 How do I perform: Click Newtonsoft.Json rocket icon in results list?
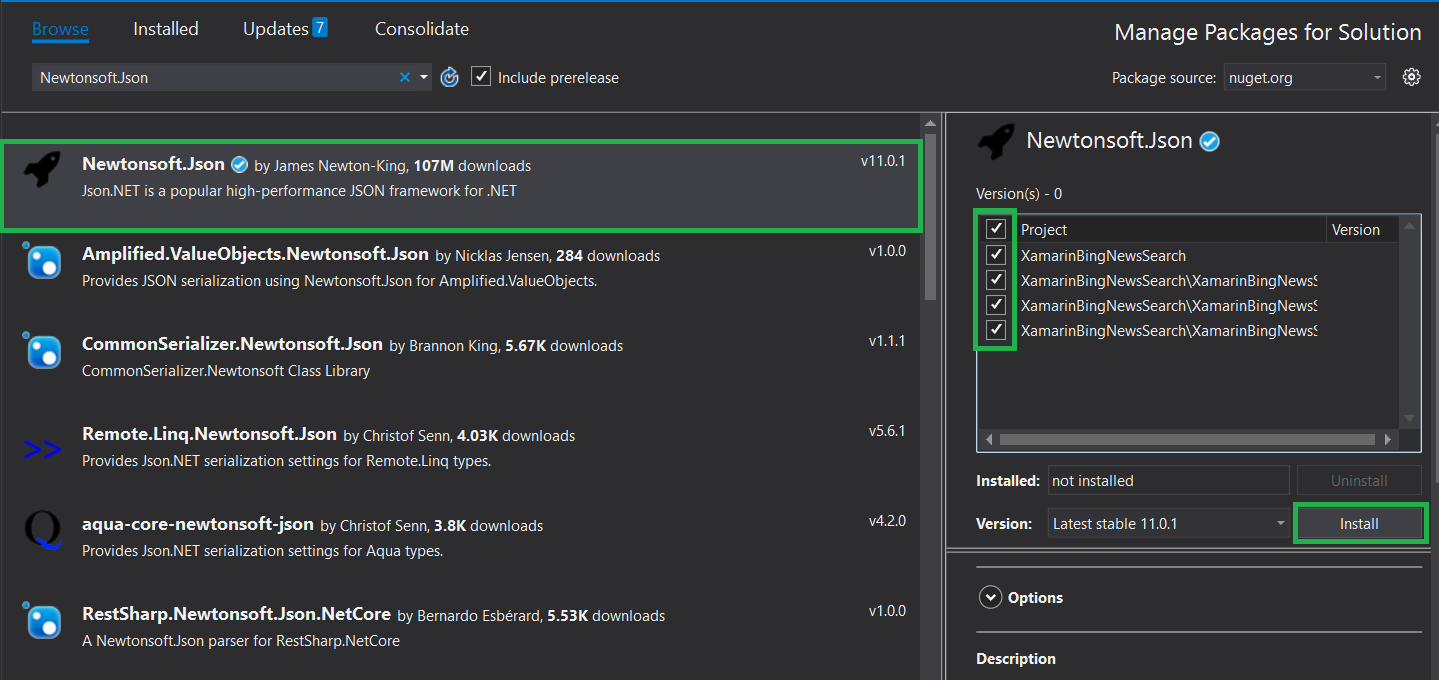click(x=42, y=170)
